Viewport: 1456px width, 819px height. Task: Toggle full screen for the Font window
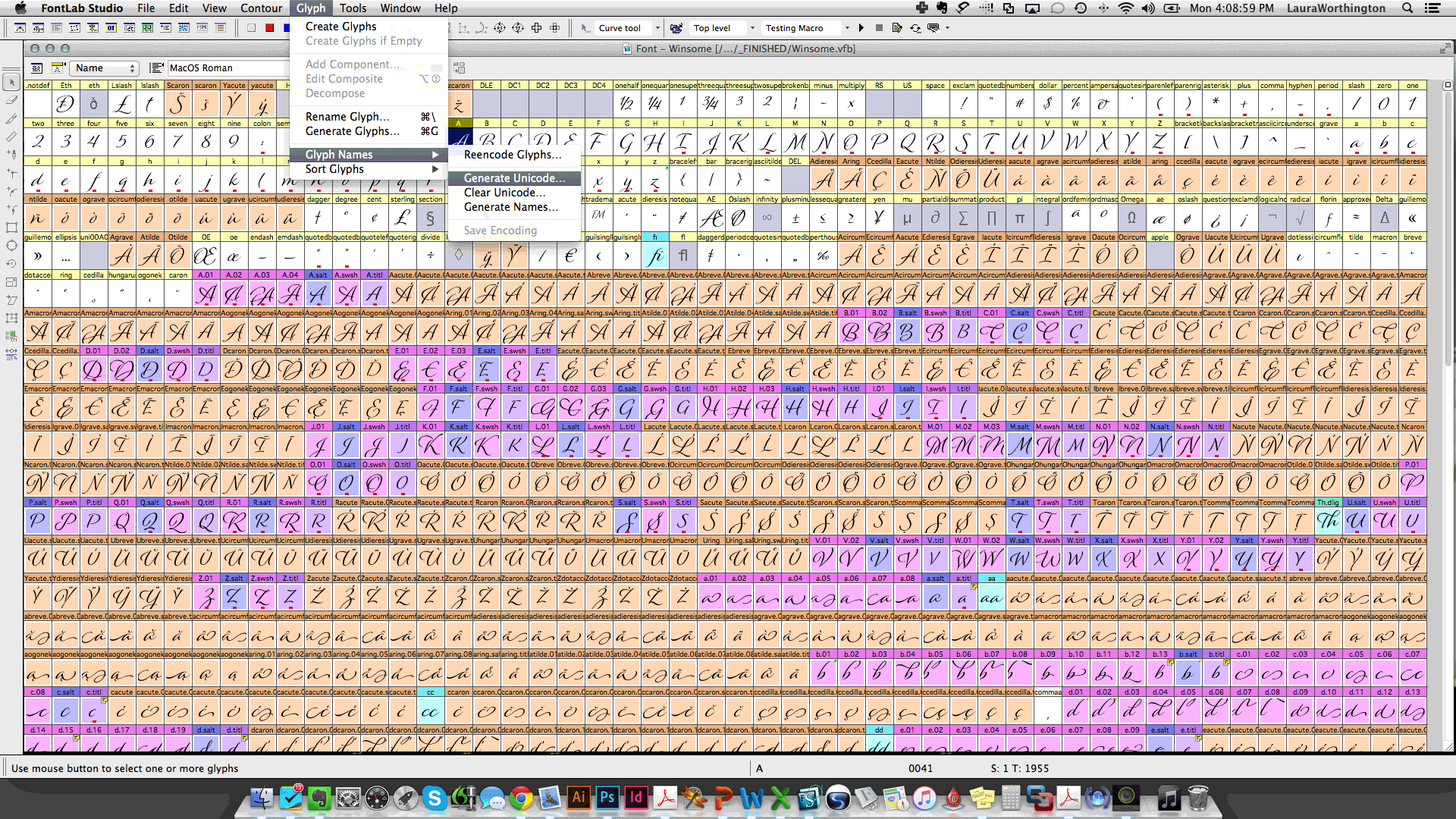point(1444,49)
